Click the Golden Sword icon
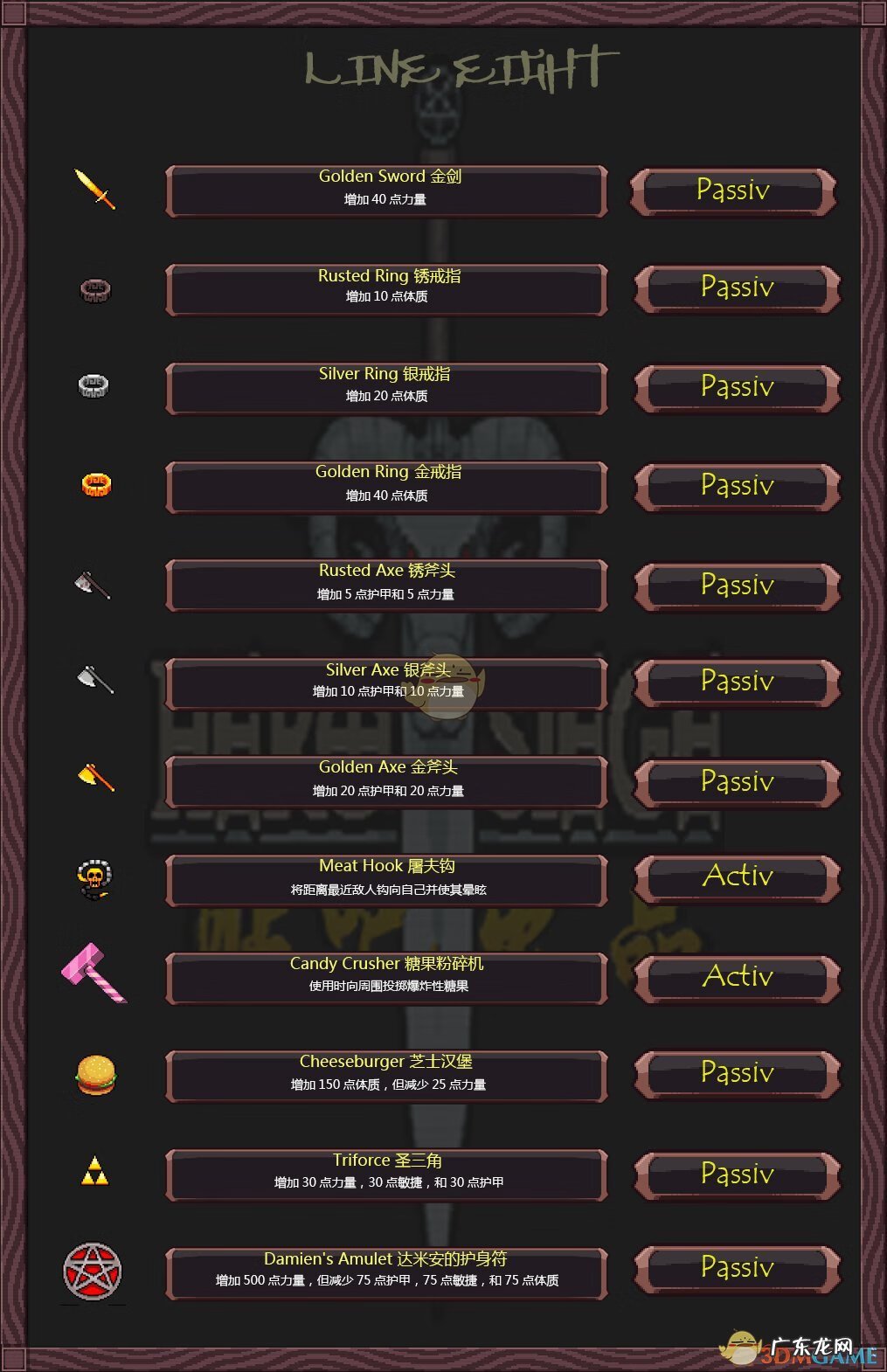 click(94, 189)
